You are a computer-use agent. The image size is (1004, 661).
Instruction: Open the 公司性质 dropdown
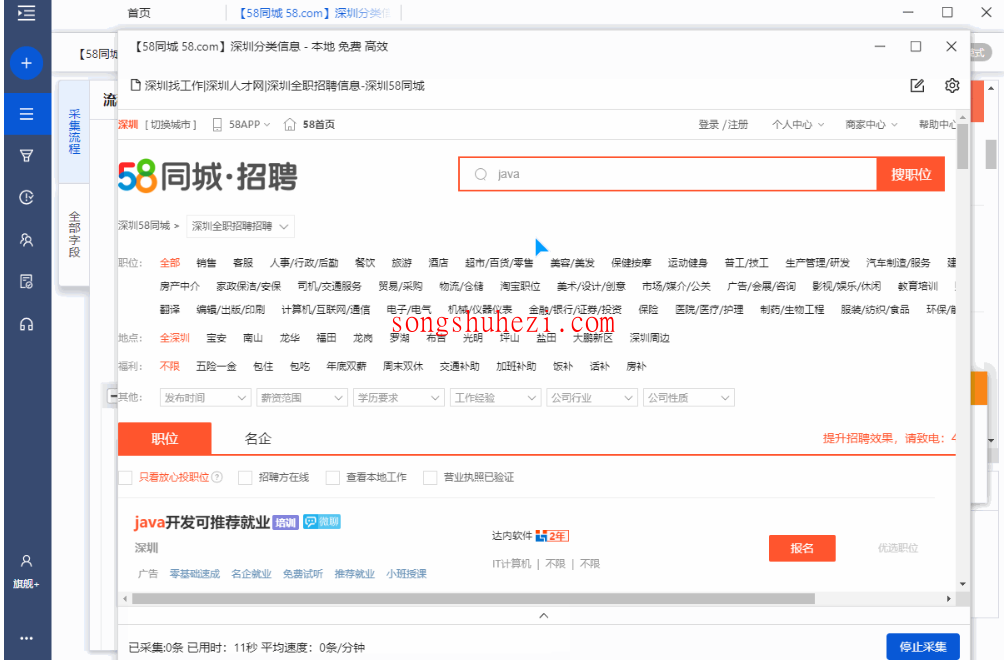pos(689,398)
